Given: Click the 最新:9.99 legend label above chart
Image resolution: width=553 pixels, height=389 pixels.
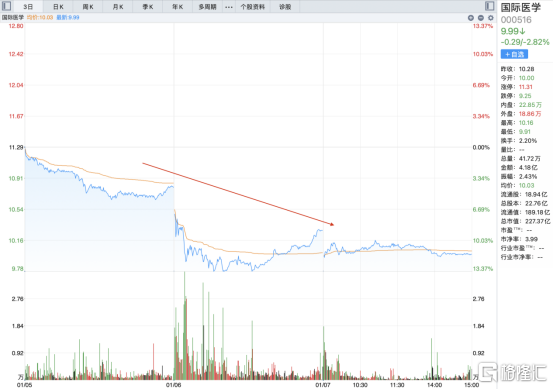Looking at the screenshot, I should (68, 17).
